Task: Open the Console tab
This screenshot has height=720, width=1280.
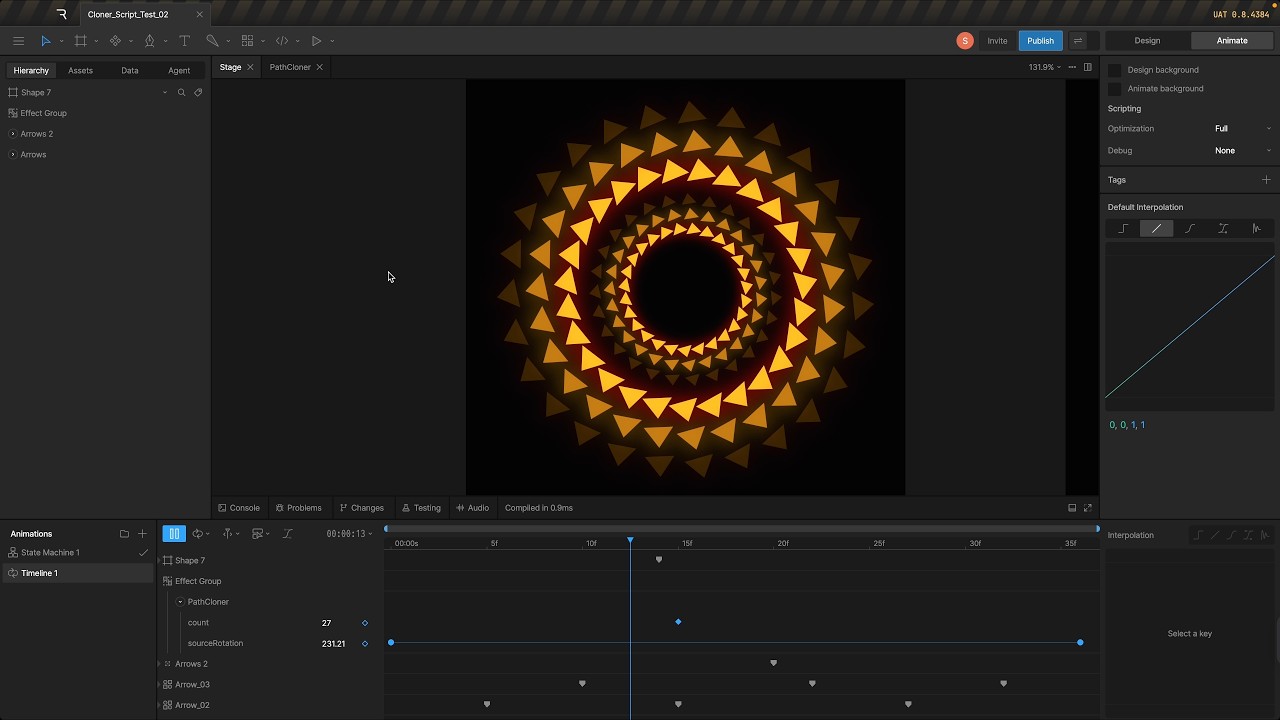Action: [x=239, y=508]
